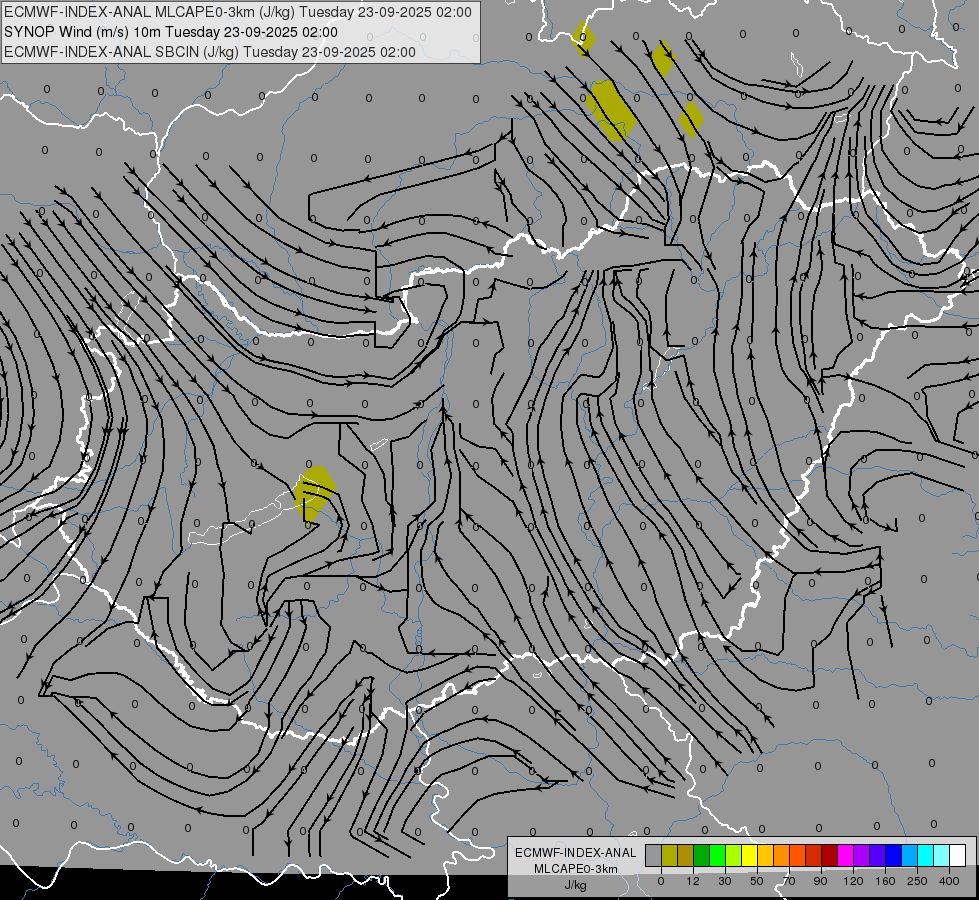Viewport: 979px width, 900px height.
Task: Click the 90 legend tick label
Action: coord(820,881)
